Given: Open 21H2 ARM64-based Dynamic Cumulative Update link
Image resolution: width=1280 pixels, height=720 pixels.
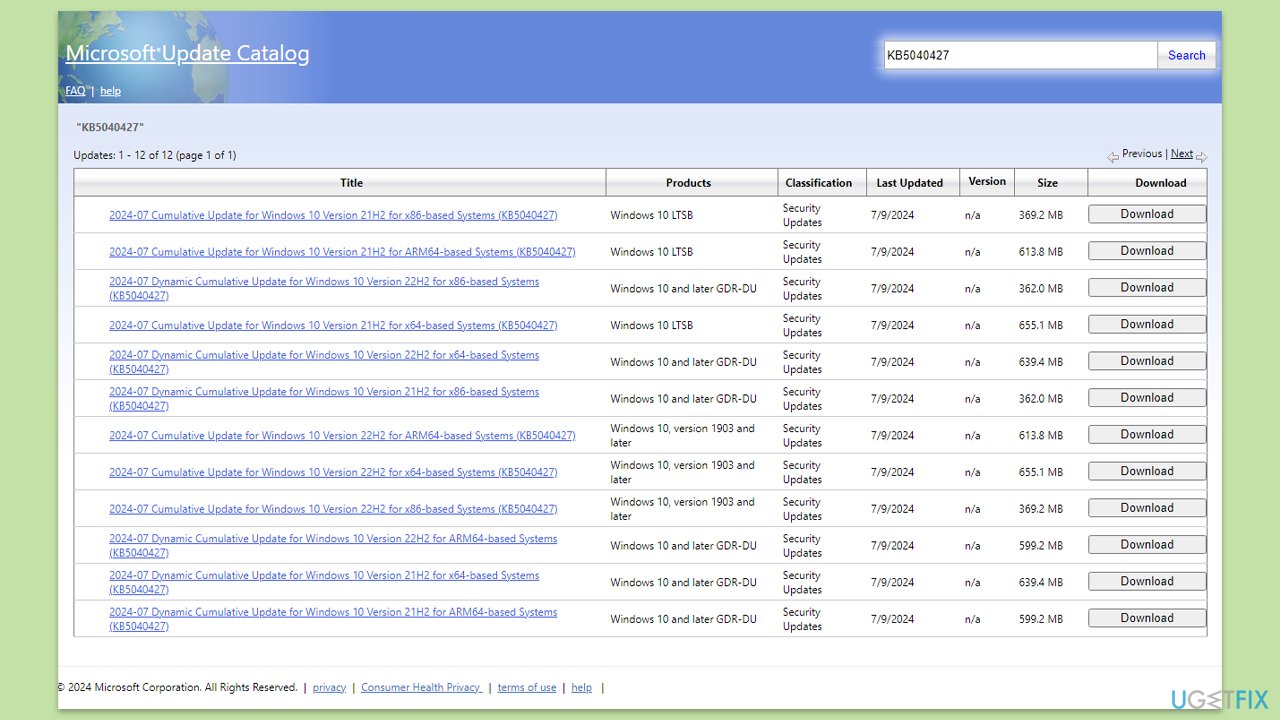Looking at the screenshot, I should (333, 619).
